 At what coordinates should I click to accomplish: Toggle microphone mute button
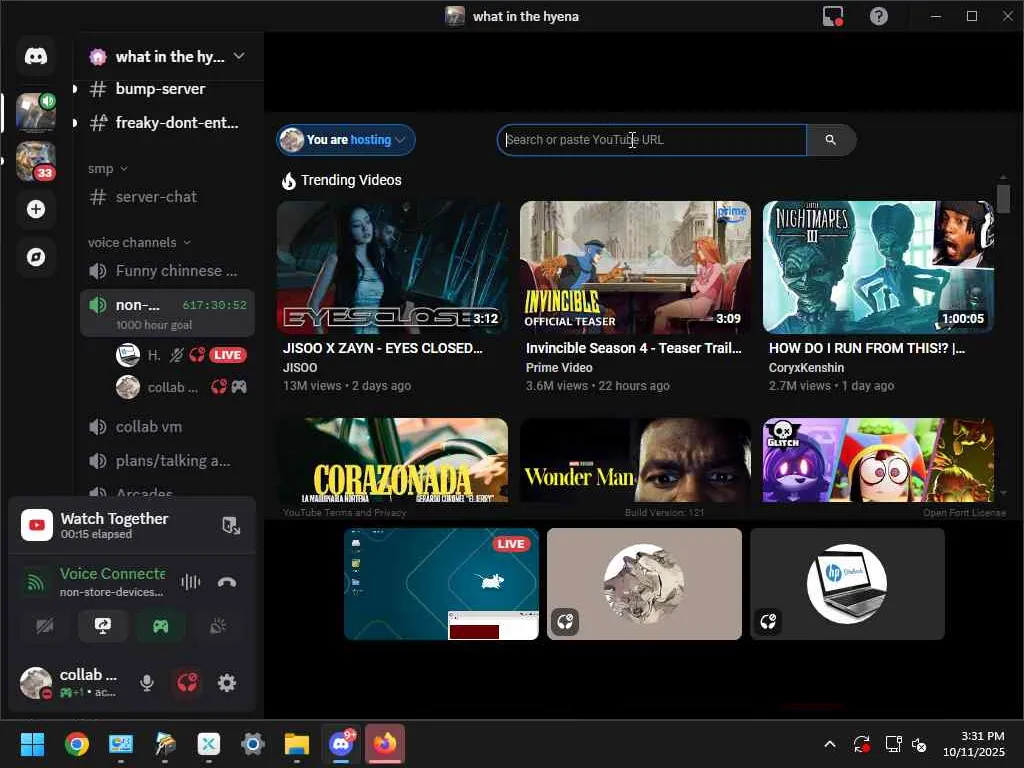147,682
